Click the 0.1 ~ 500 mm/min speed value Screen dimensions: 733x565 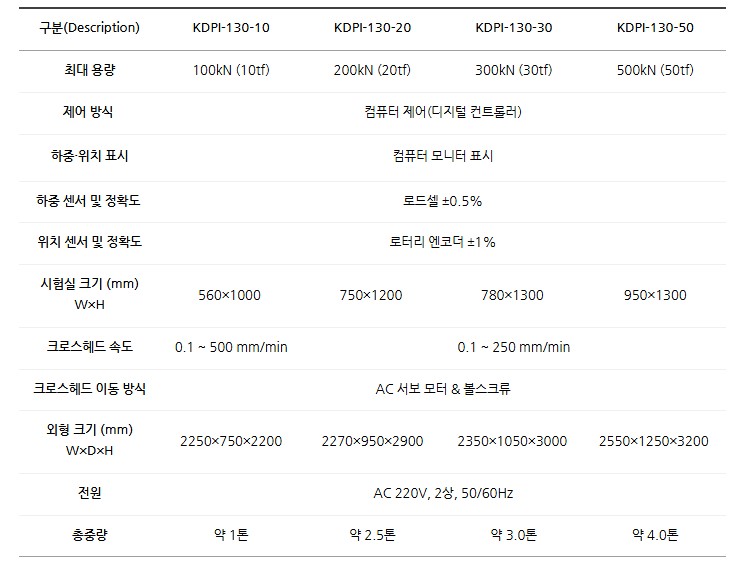coord(231,347)
